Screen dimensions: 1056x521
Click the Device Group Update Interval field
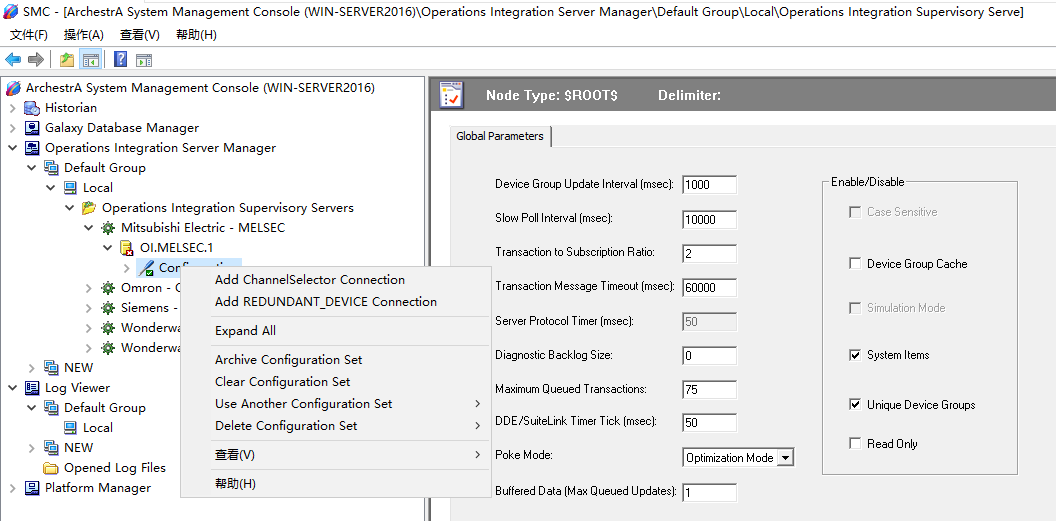pyautogui.click(x=709, y=185)
